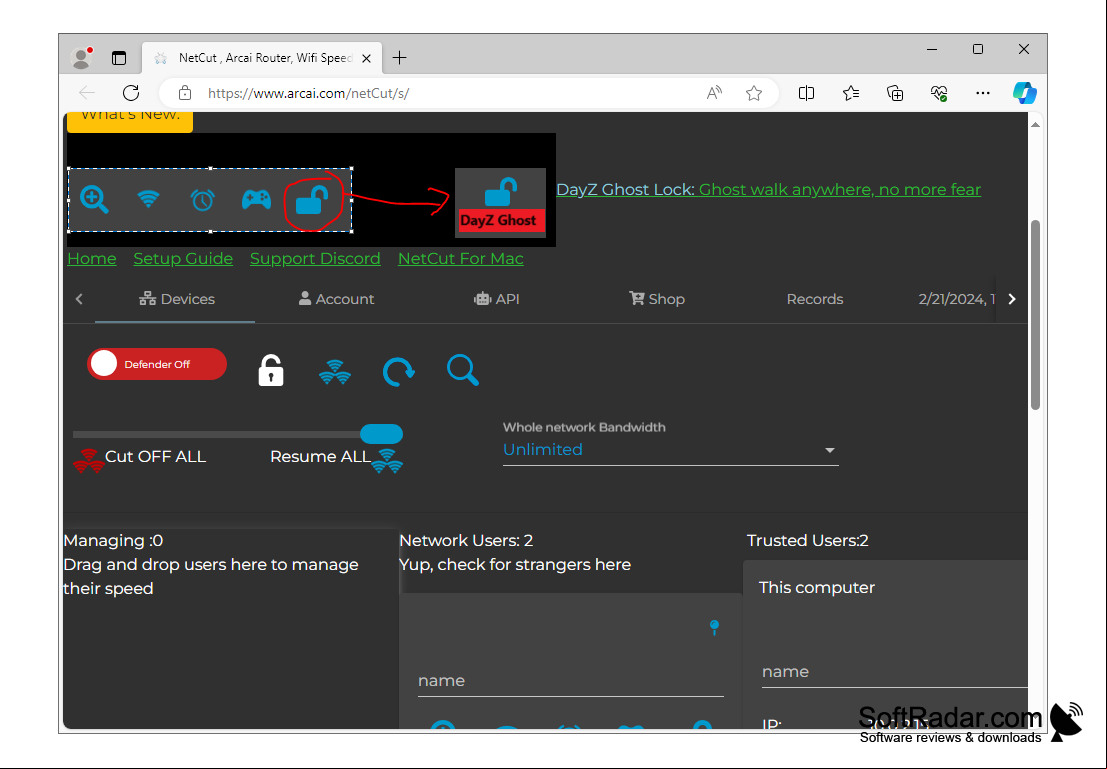
Task: Open the Home link
Action: click(x=92, y=258)
